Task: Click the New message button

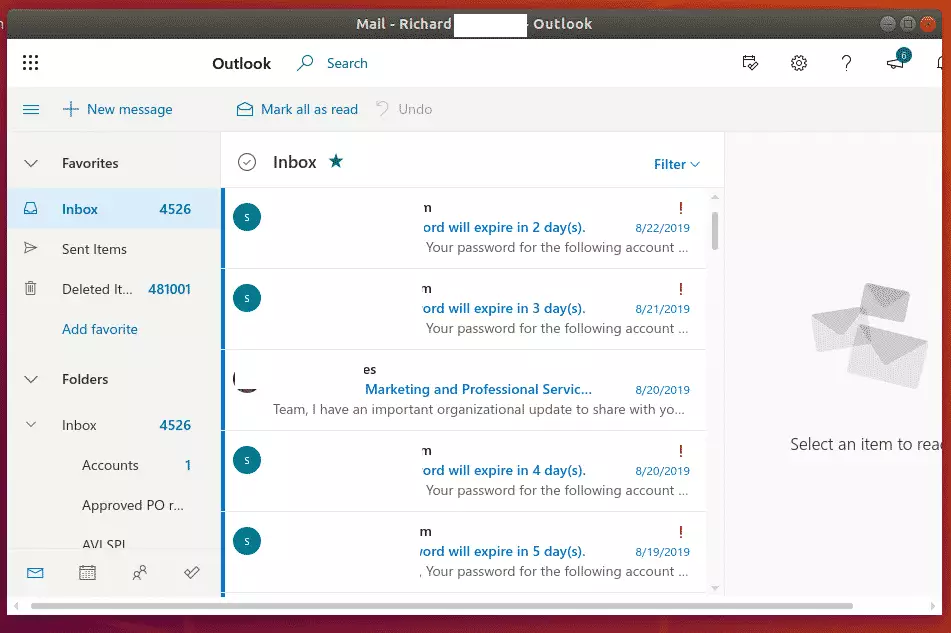Action: coord(118,109)
